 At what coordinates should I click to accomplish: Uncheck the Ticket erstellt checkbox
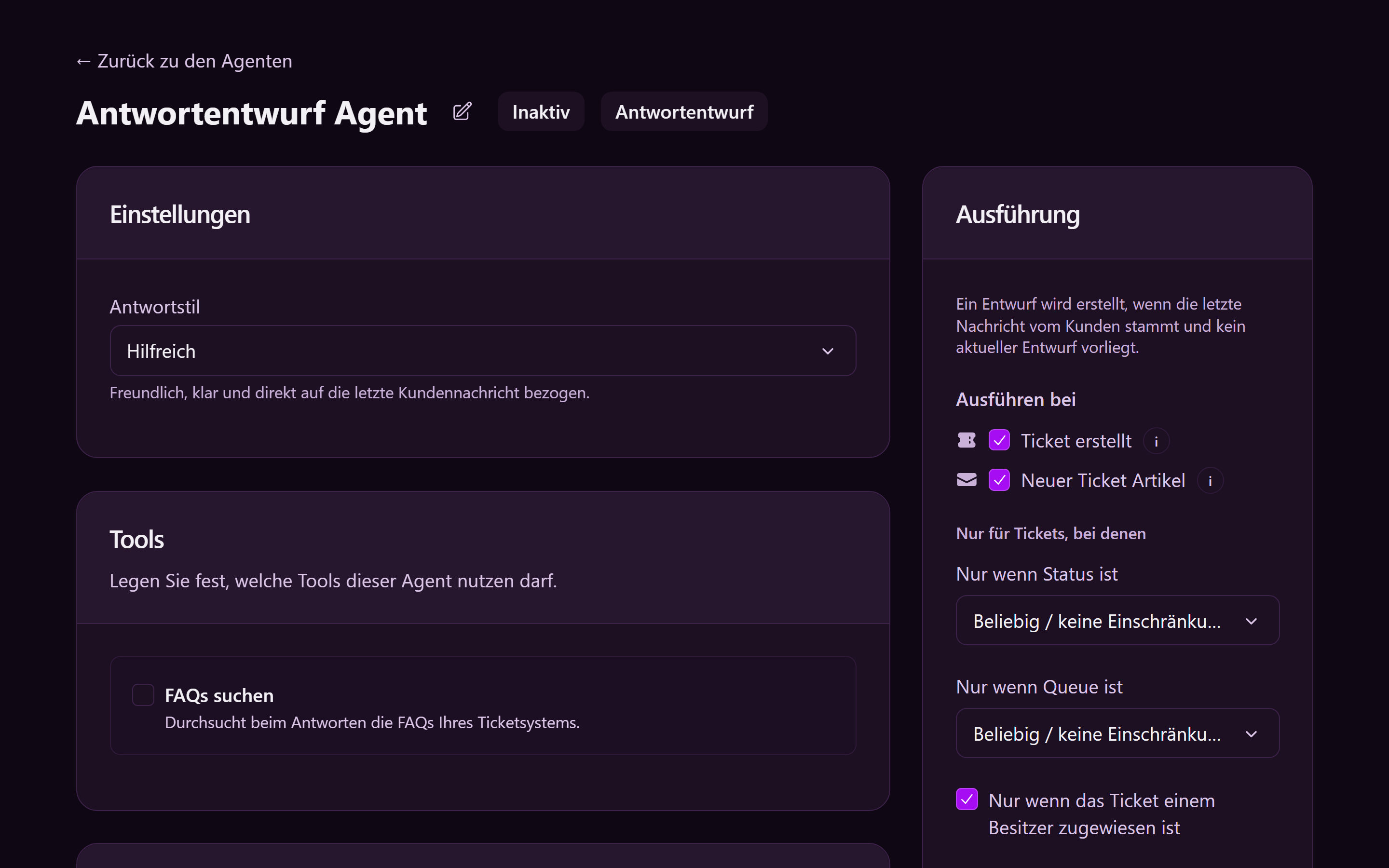(999, 440)
